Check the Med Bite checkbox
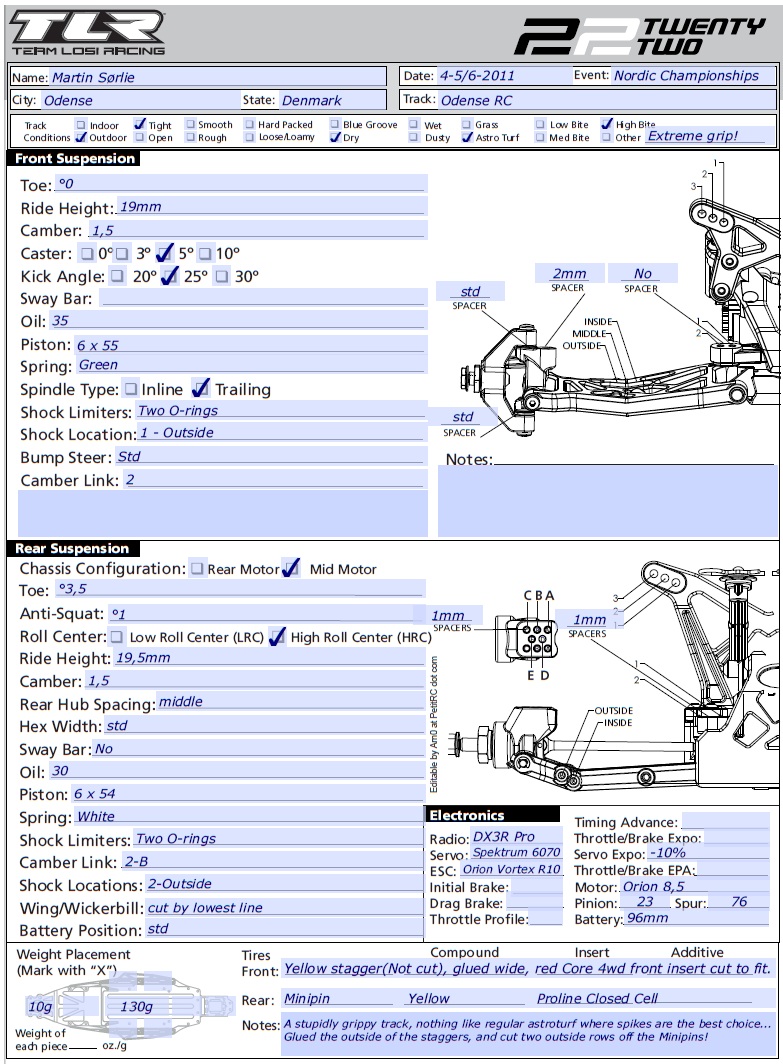 tap(540, 137)
